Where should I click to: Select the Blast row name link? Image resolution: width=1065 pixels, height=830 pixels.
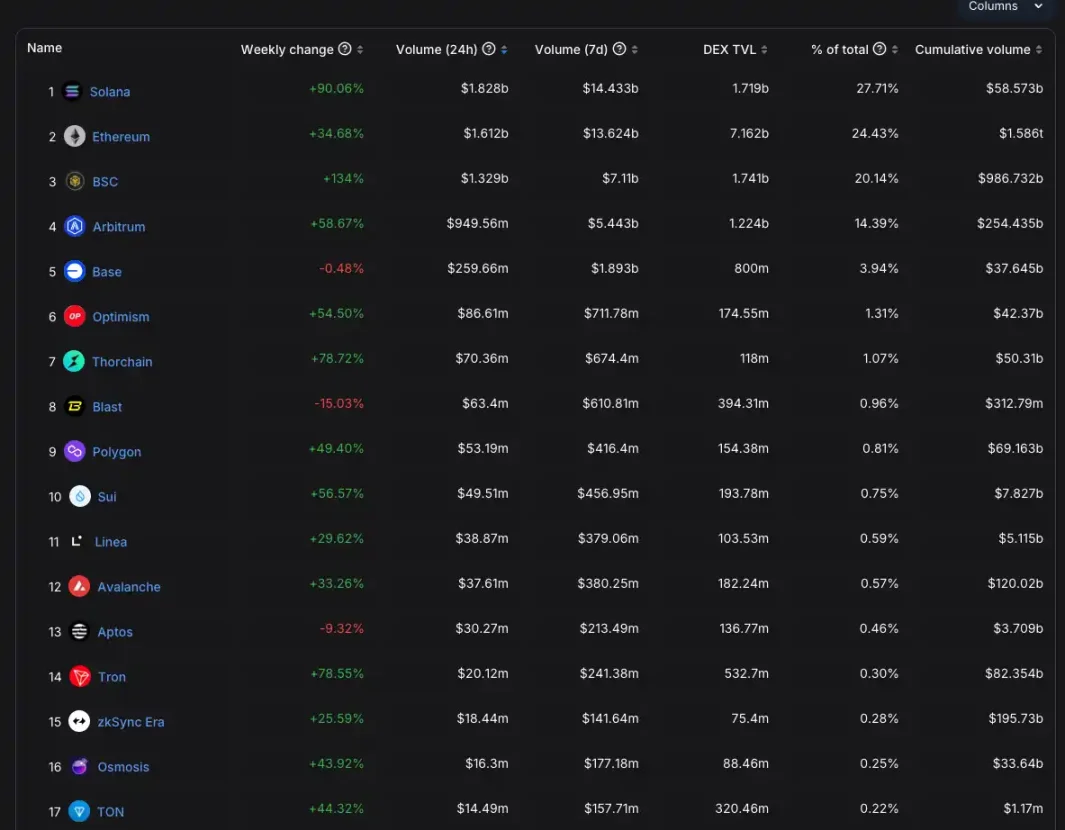tap(107, 407)
